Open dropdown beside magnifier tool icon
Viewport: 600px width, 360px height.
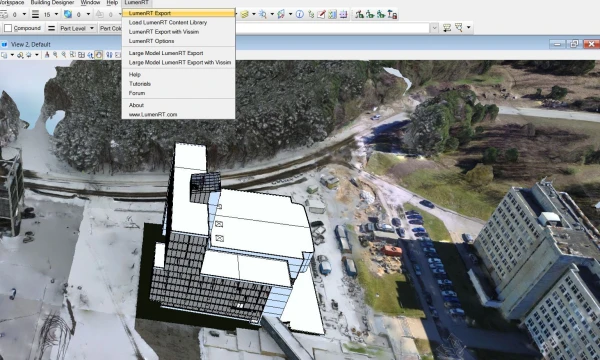tap(272, 15)
